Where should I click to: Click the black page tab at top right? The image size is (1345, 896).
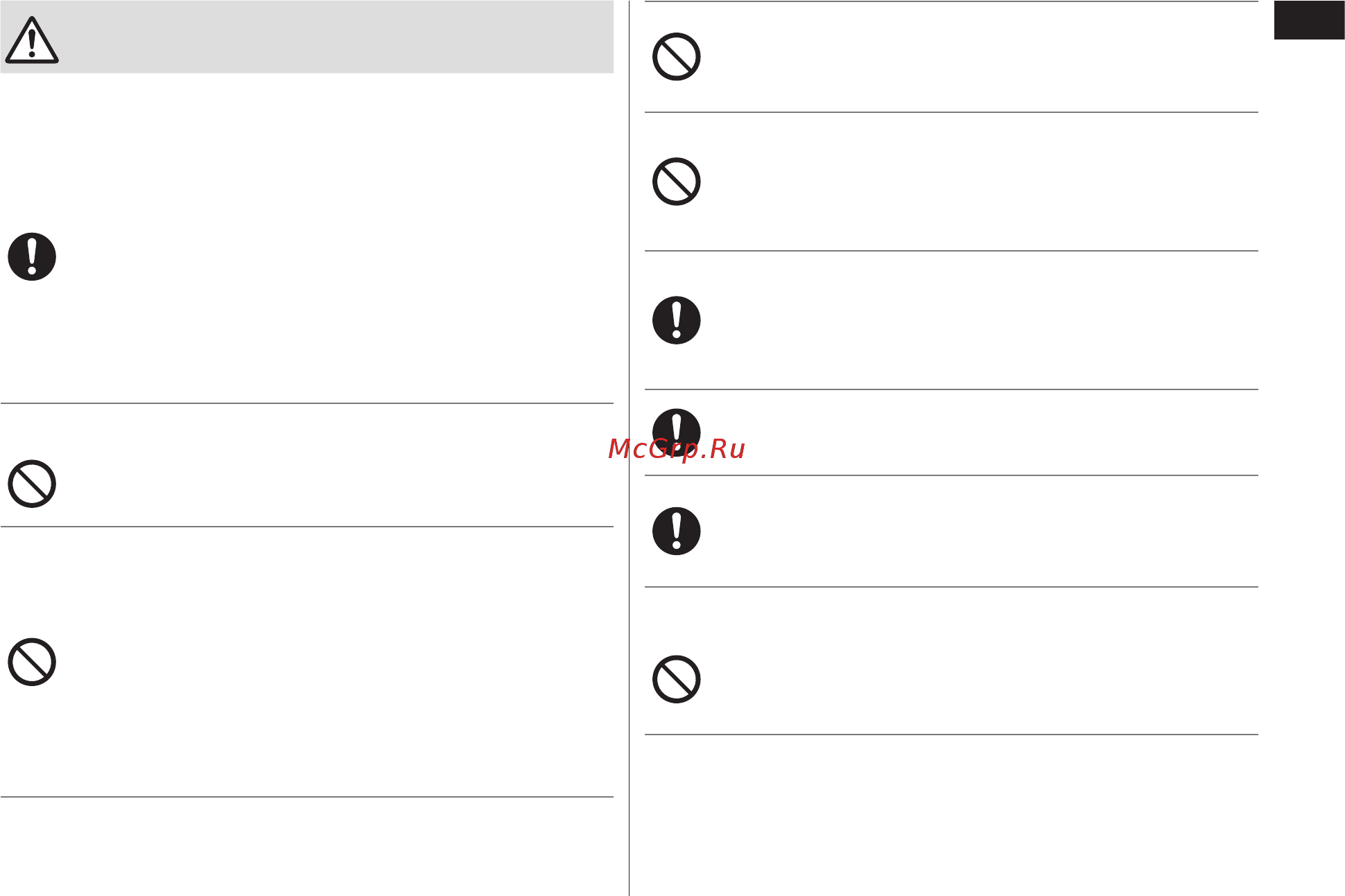pos(1309,20)
